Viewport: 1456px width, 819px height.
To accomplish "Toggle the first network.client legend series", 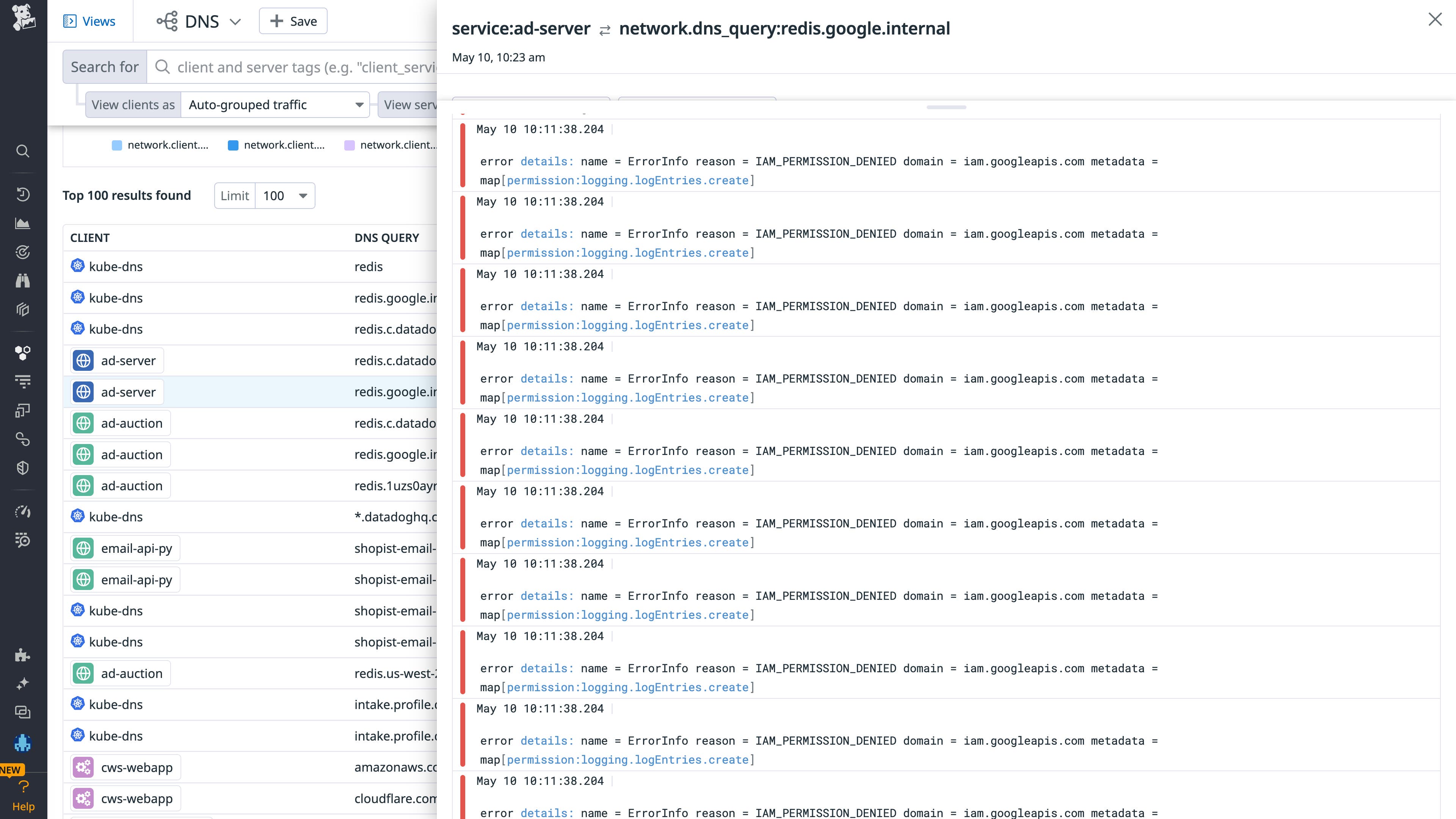I will pyautogui.click(x=161, y=145).
